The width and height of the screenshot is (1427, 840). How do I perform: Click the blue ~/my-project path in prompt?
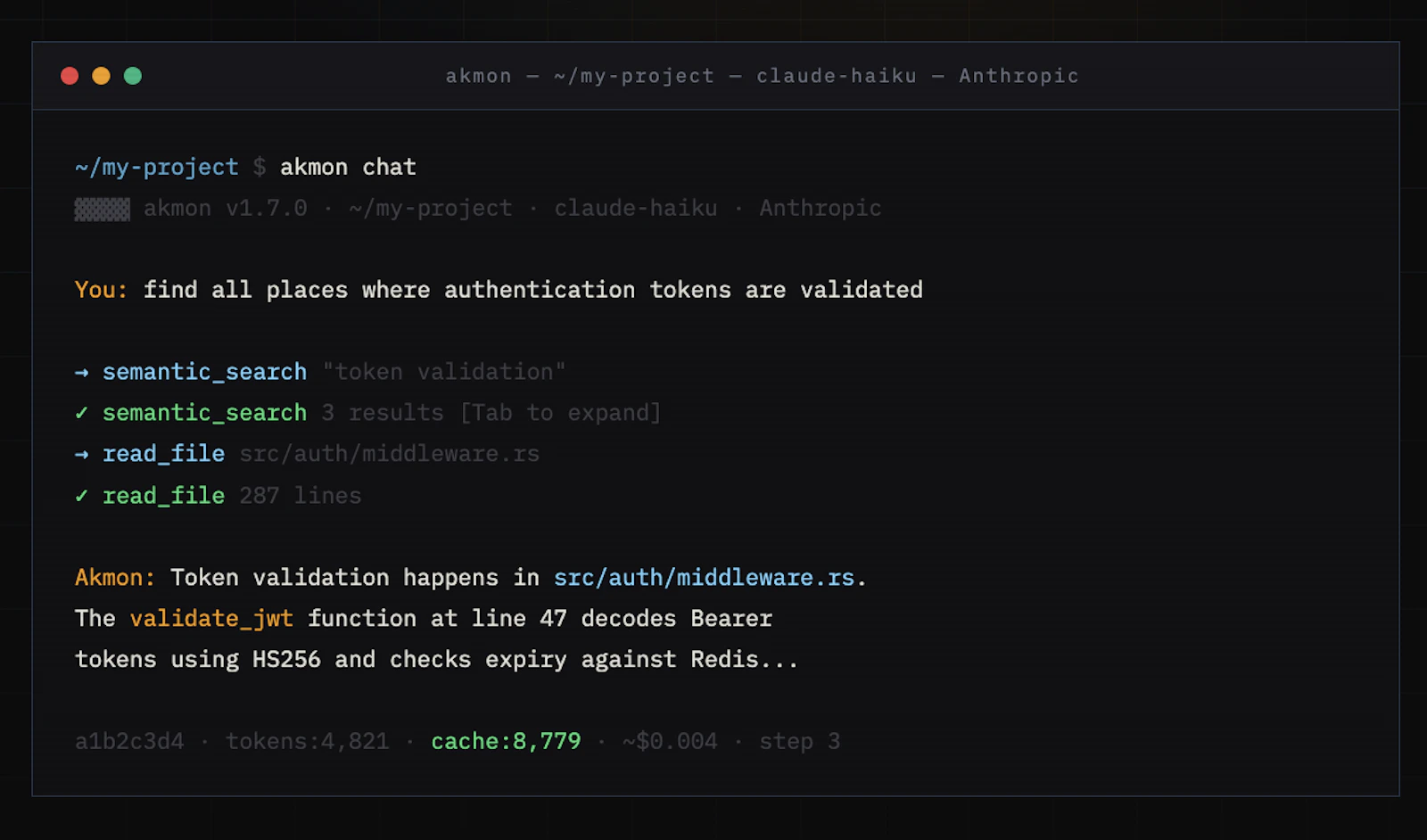click(x=156, y=167)
